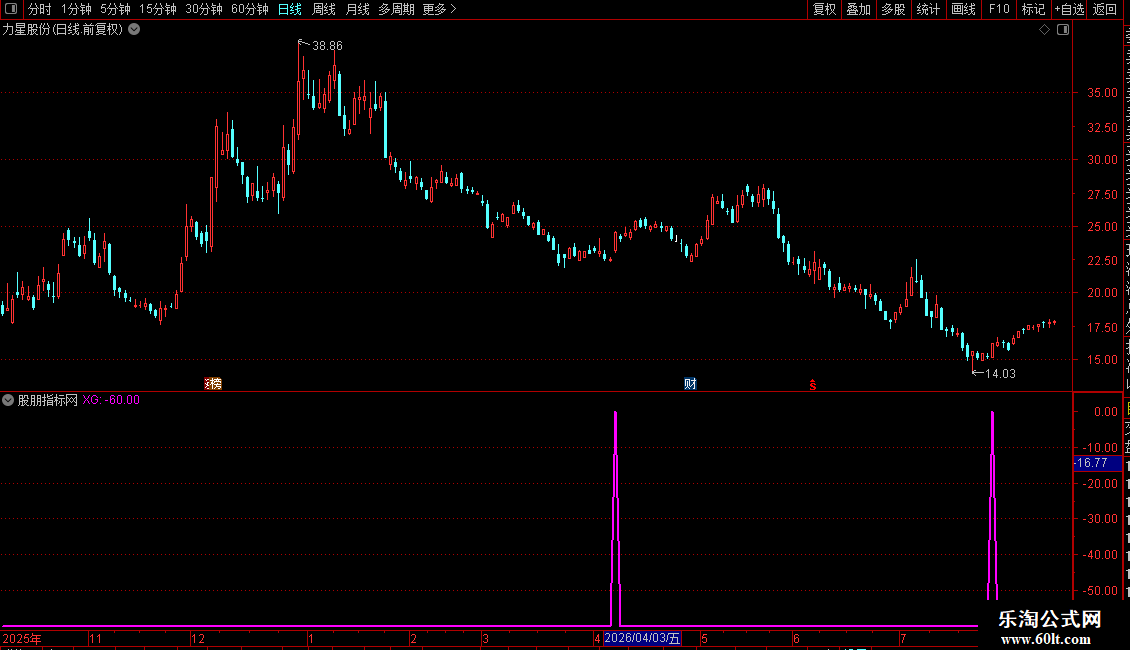Click the 股朋指标网 indicator name
1130x650 pixels.
48,400
